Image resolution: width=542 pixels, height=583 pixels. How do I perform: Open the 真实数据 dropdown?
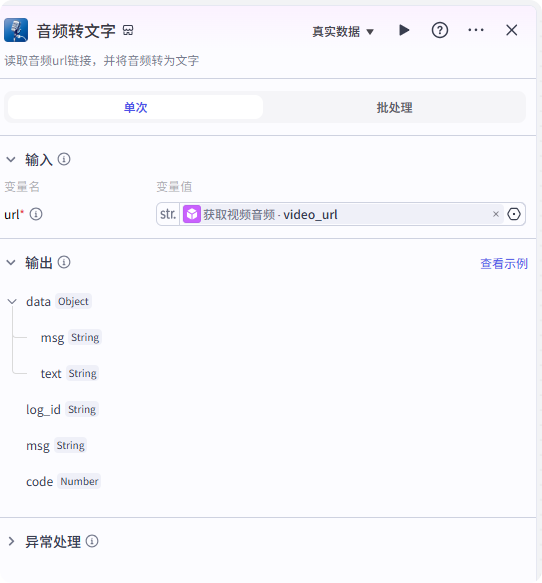(x=343, y=32)
